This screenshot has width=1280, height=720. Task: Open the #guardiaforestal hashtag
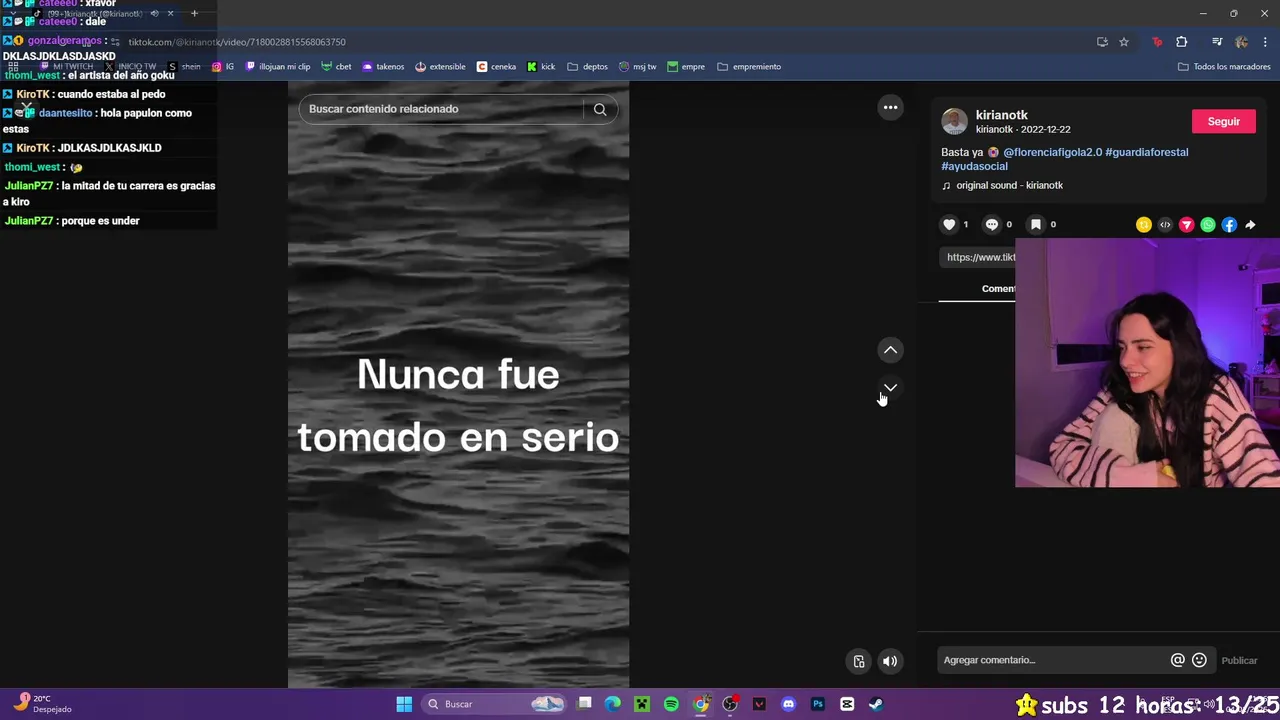click(1146, 152)
